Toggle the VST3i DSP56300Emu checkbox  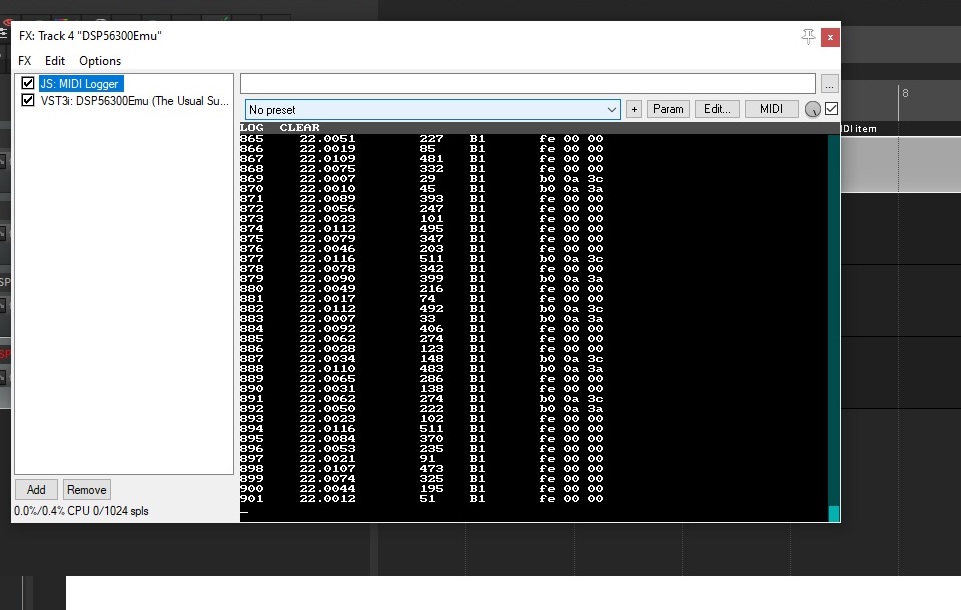[x=28, y=100]
